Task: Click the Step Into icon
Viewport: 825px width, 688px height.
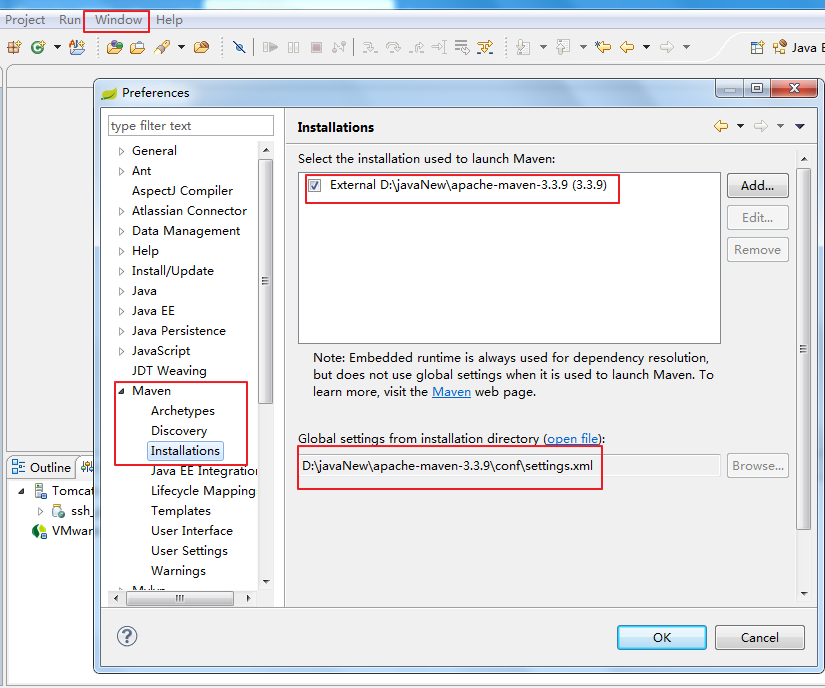Action: (x=370, y=47)
